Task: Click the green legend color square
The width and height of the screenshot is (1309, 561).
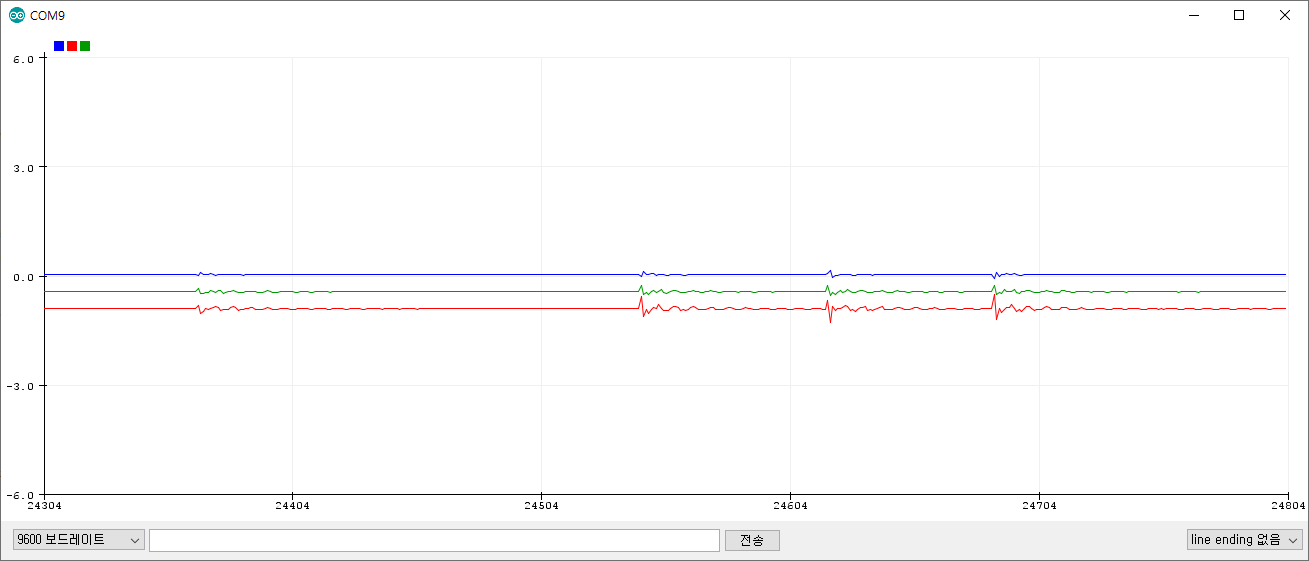Action: click(x=85, y=46)
